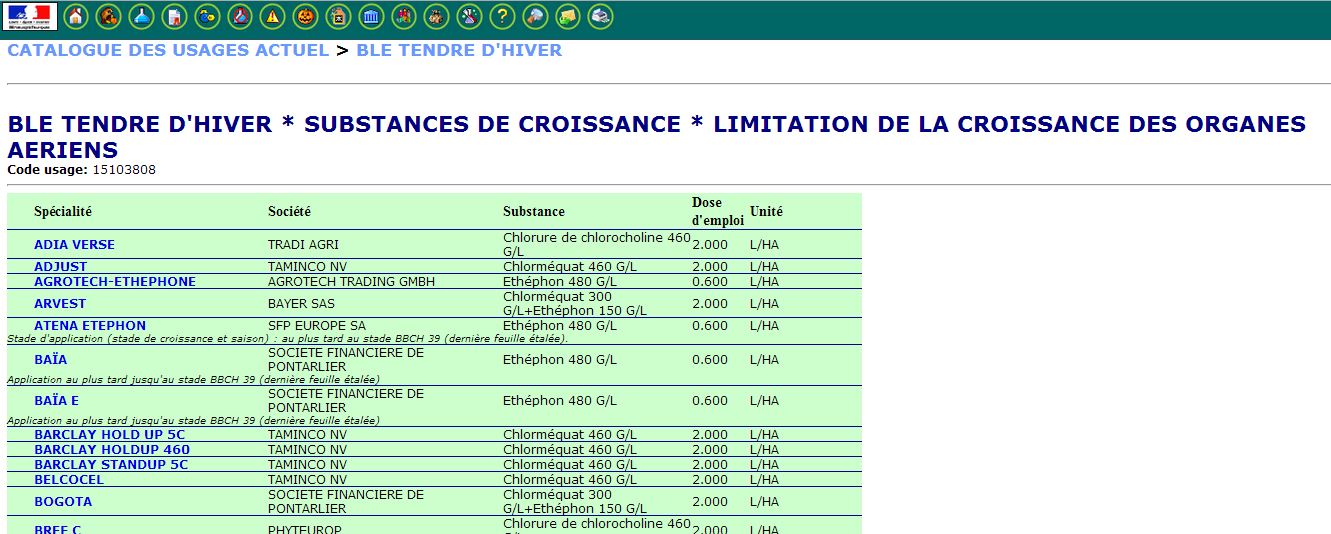Click the French Republic ministry logo
1331x534 pixels.
(31, 16)
